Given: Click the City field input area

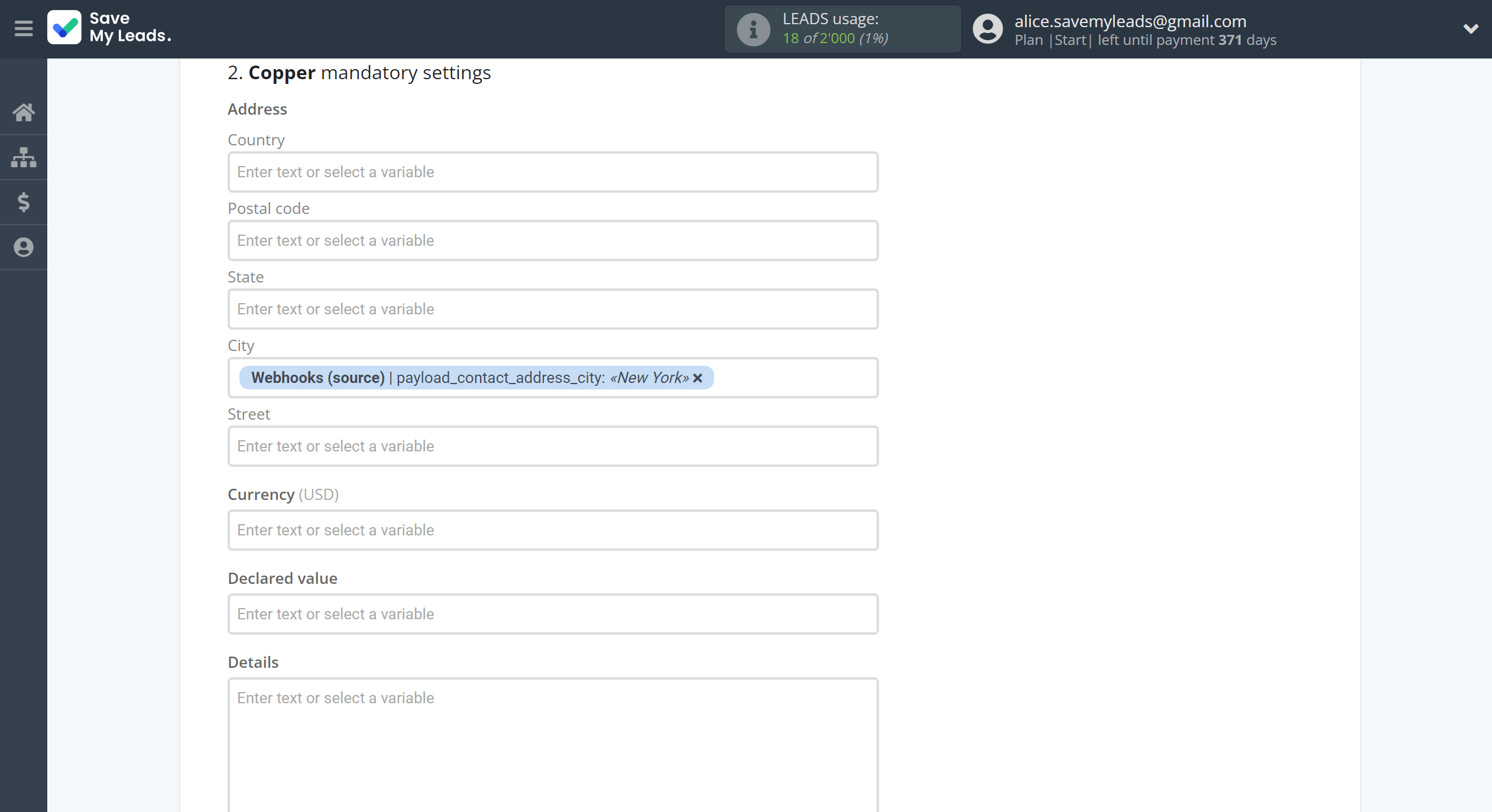Looking at the screenshot, I should coord(553,378).
